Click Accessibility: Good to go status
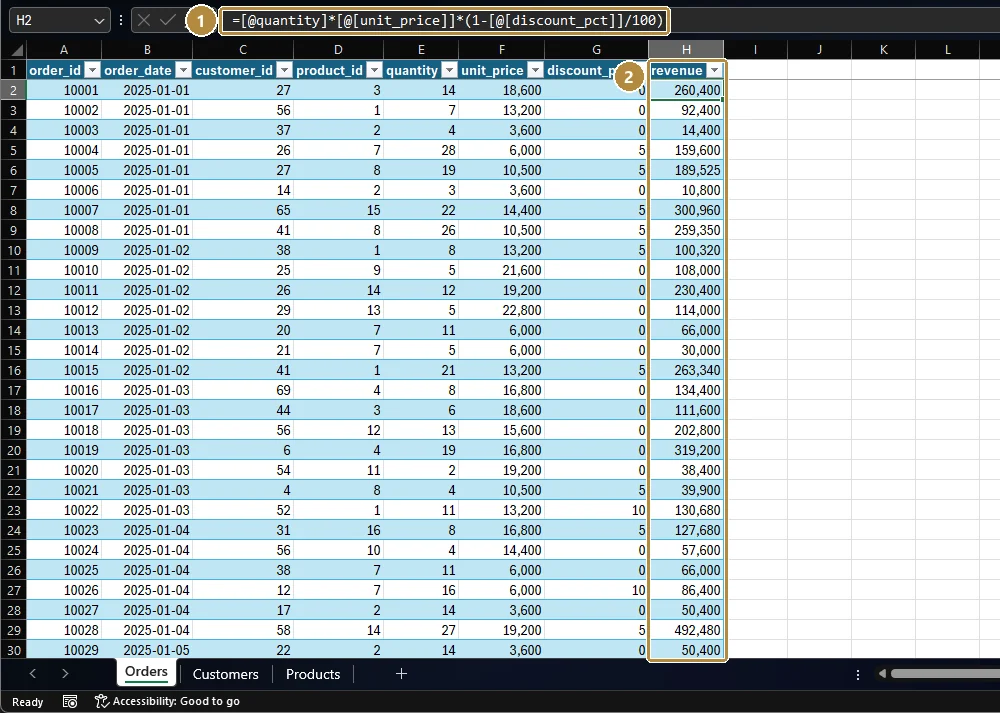This screenshot has height=713, width=1000. point(176,702)
